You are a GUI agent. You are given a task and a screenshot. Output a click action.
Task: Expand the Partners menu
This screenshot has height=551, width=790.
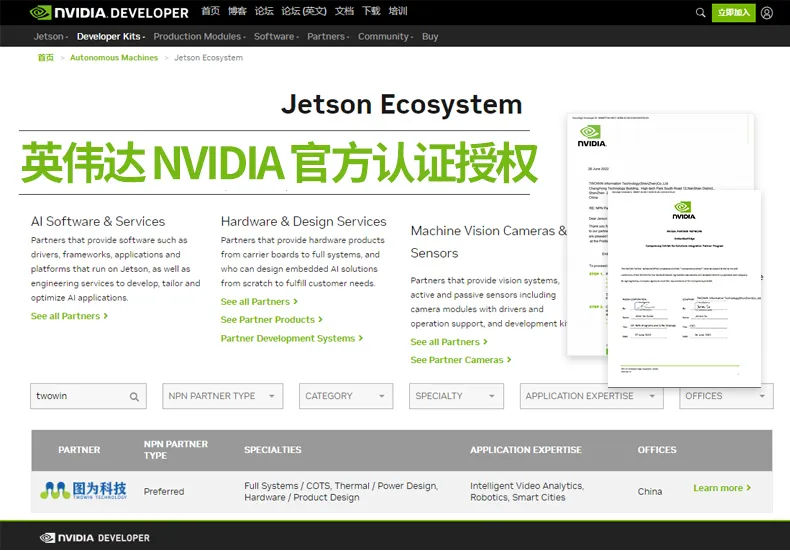328,36
